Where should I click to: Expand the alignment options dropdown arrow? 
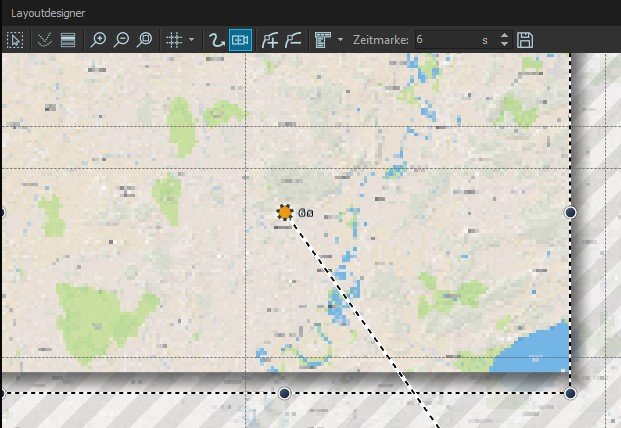pyautogui.click(x=341, y=40)
